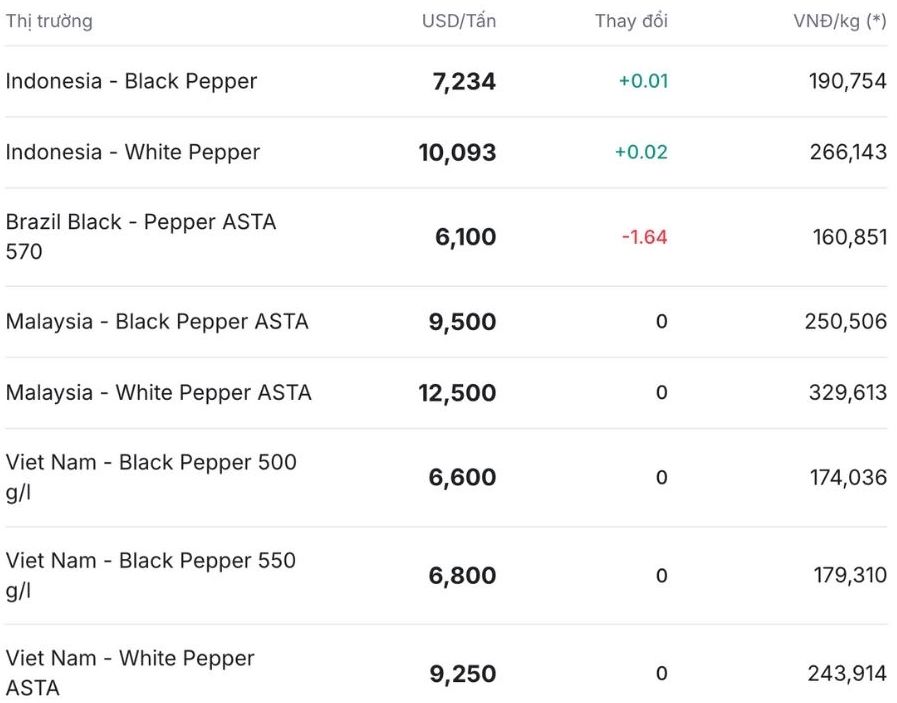Click the 329,613 VNĐ/kg value

pyautogui.click(x=847, y=392)
